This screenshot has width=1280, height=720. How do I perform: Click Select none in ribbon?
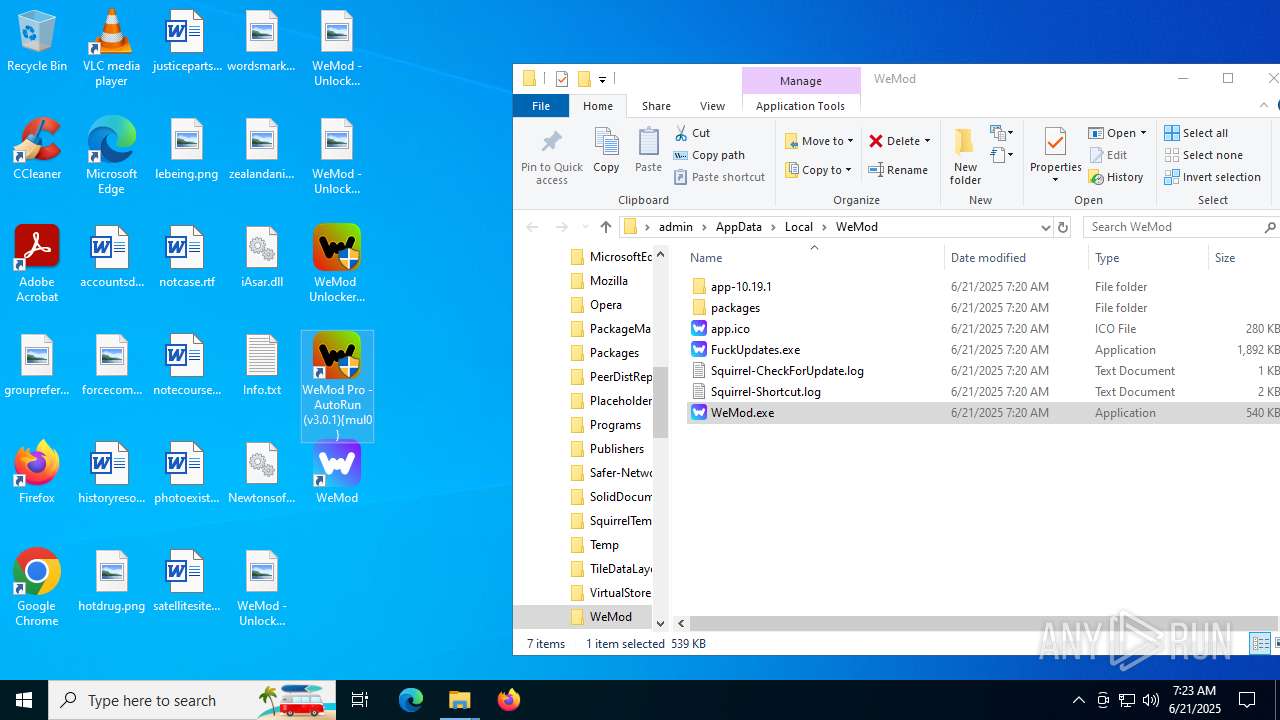click(1204, 155)
